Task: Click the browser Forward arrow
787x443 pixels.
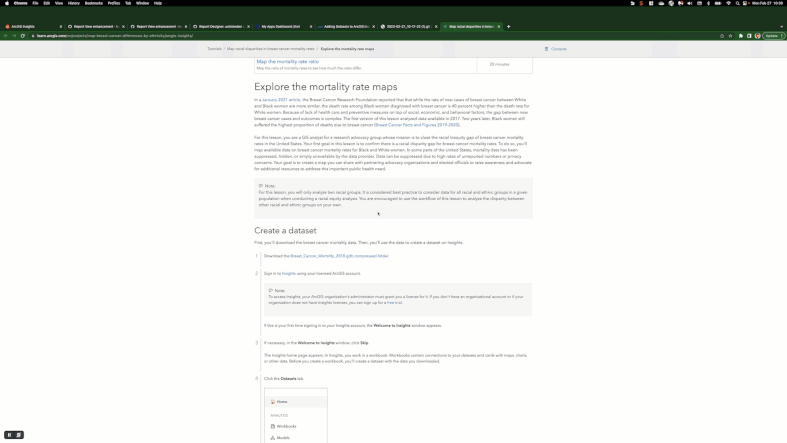Action: [x=14, y=36]
